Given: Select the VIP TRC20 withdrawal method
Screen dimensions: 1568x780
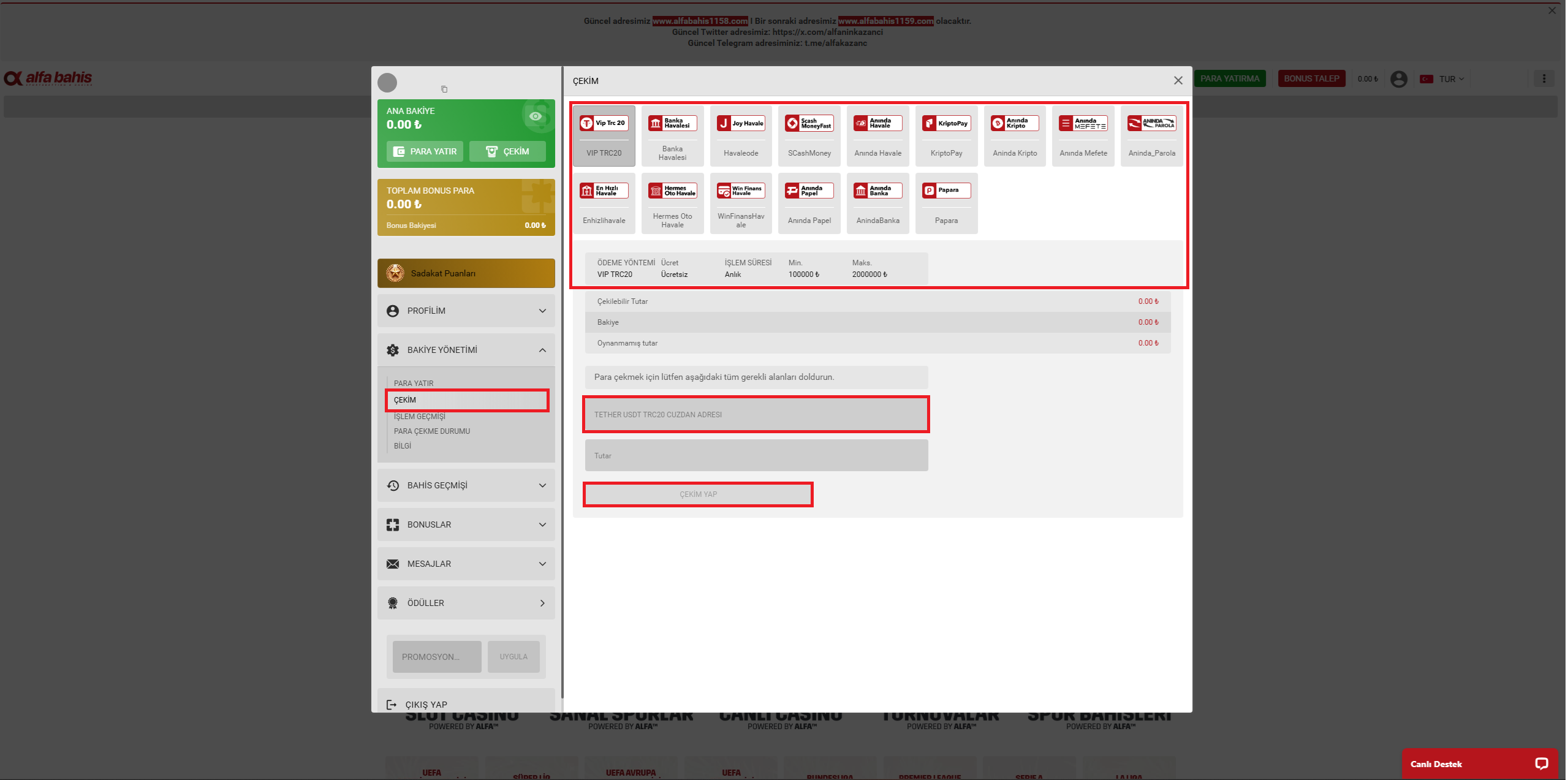Looking at the screenshot, I should click(604, 136).
